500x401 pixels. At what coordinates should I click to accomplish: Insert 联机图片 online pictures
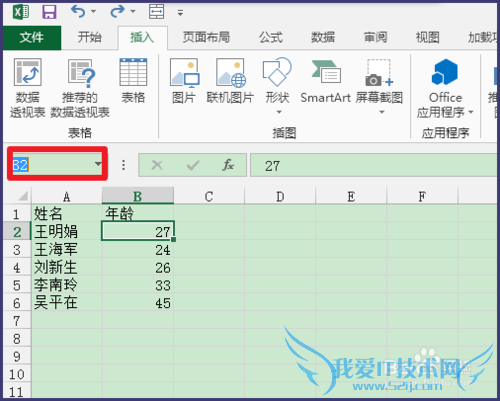pos(230,81)
